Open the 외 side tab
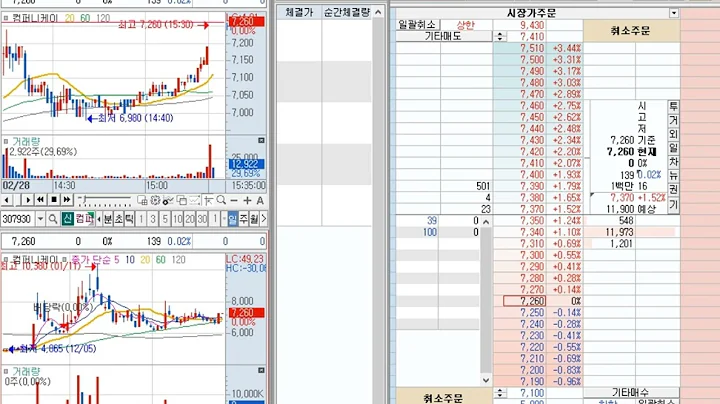This screenshot has width=720, height=404. [673, 134]
